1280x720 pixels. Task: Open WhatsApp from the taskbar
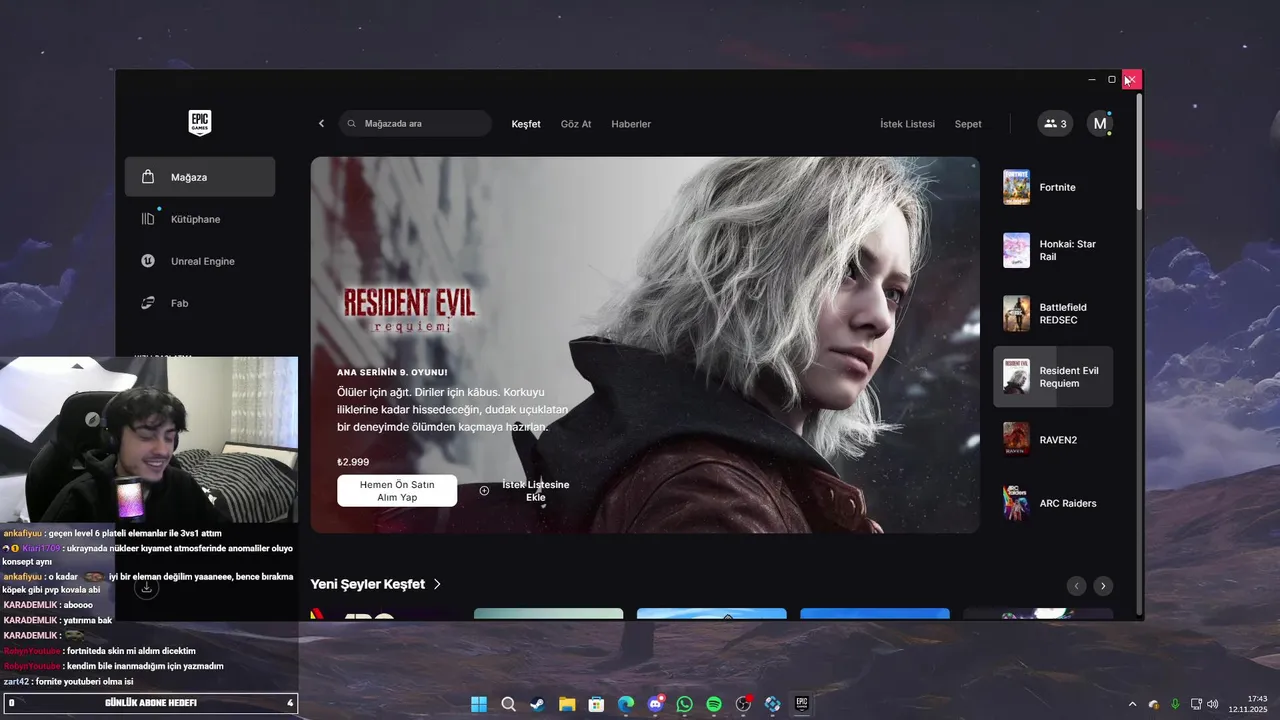pyautogui.click(x=684, y=704)
